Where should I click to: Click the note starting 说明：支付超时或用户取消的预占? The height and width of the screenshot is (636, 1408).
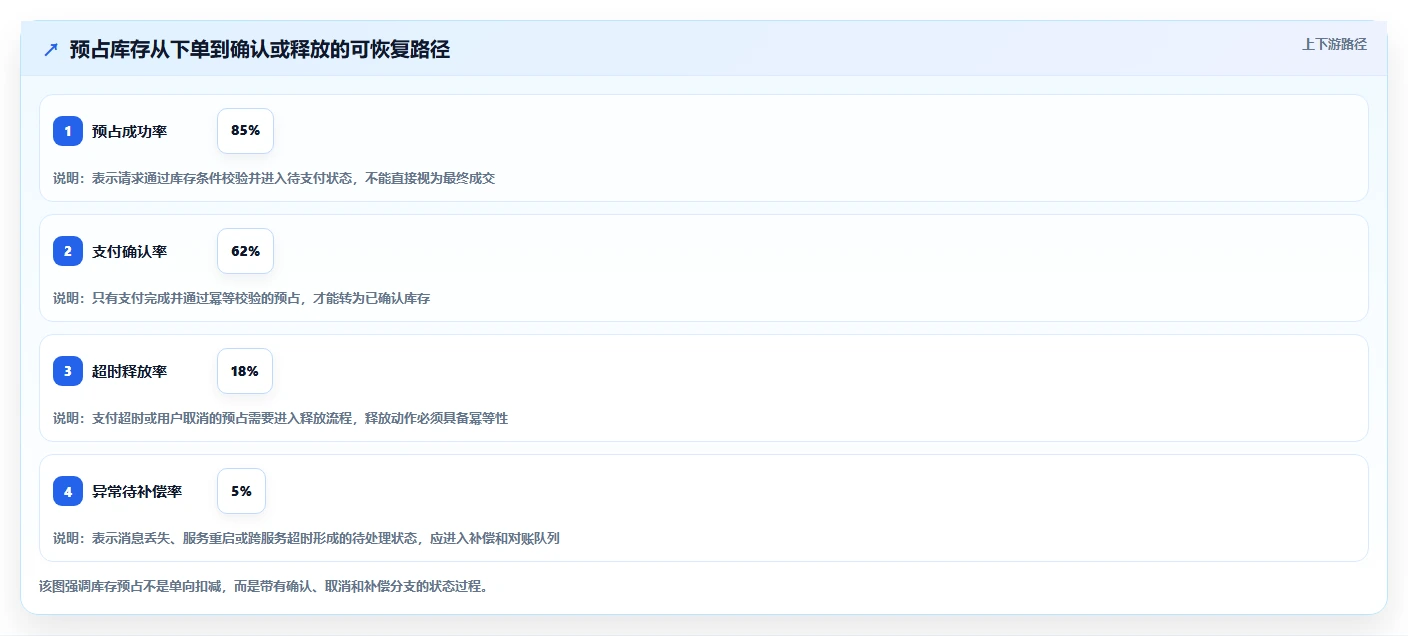coord(280,418)
